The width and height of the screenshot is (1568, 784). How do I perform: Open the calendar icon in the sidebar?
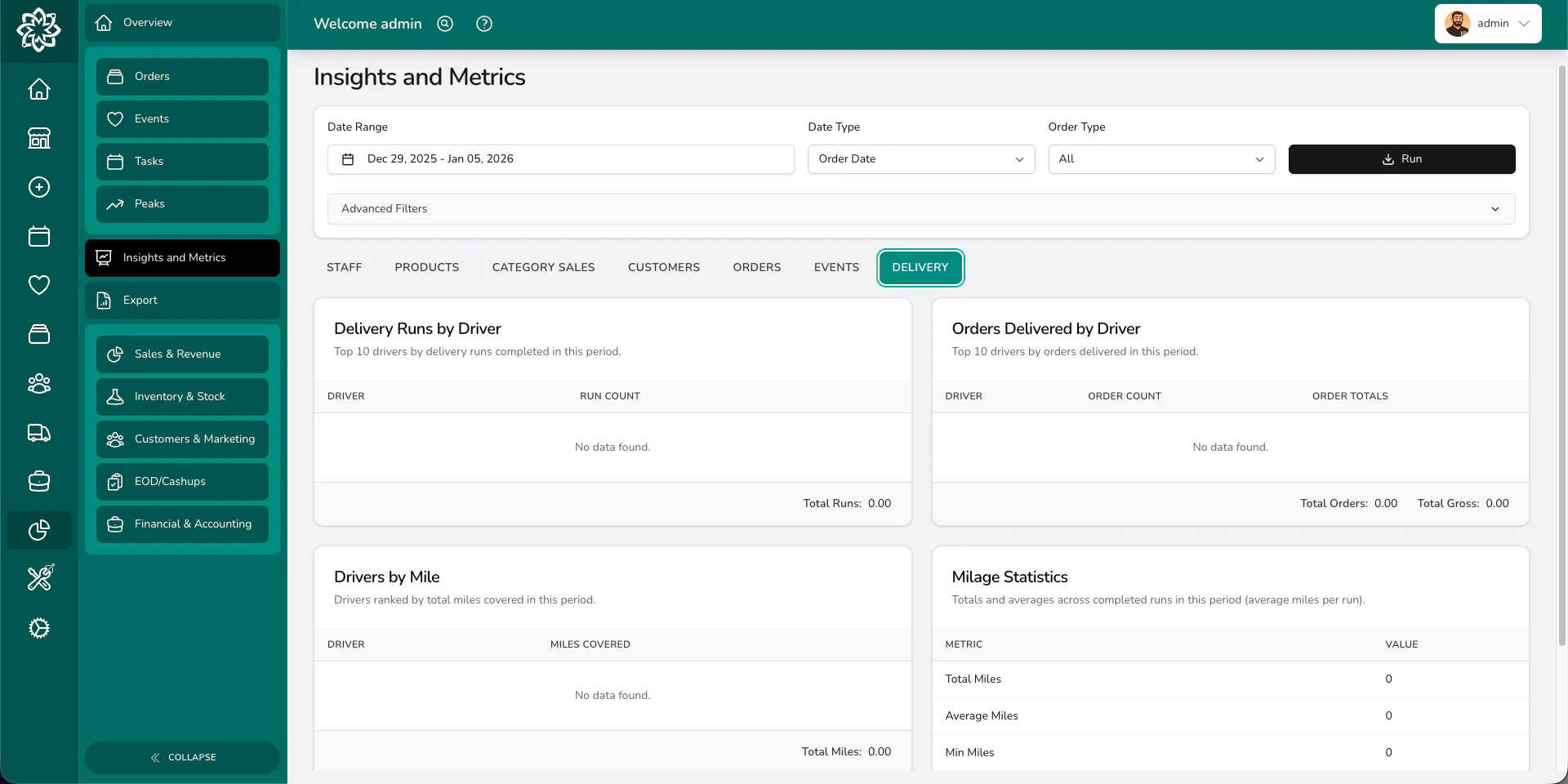(x=38, y=236)
